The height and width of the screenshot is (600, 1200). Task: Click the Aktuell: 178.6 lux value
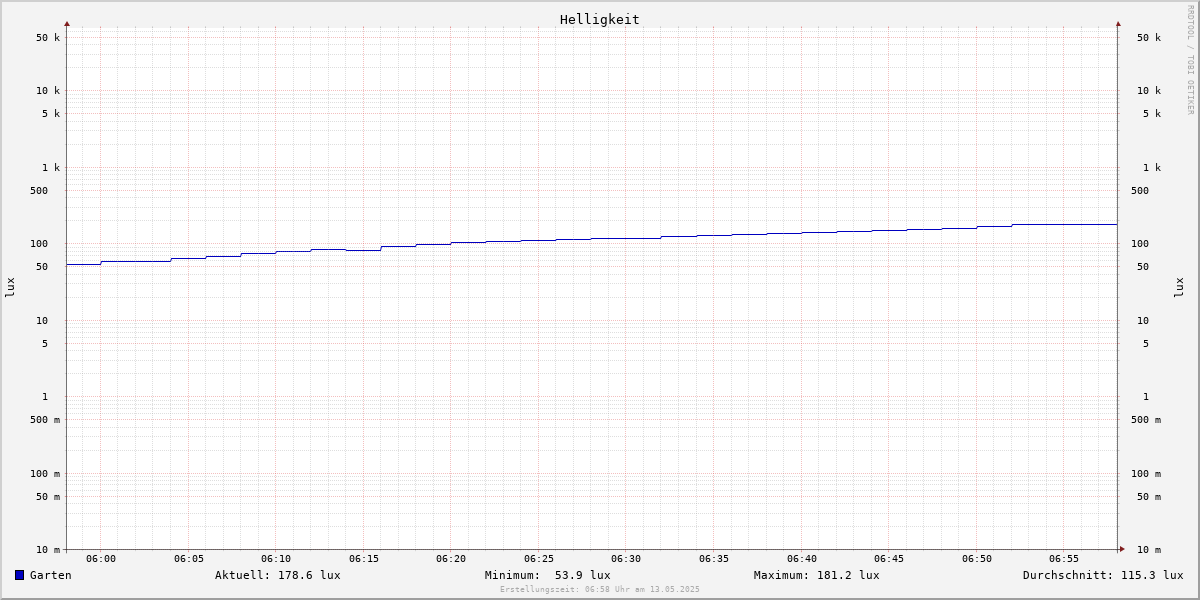[x=278, y=575]
